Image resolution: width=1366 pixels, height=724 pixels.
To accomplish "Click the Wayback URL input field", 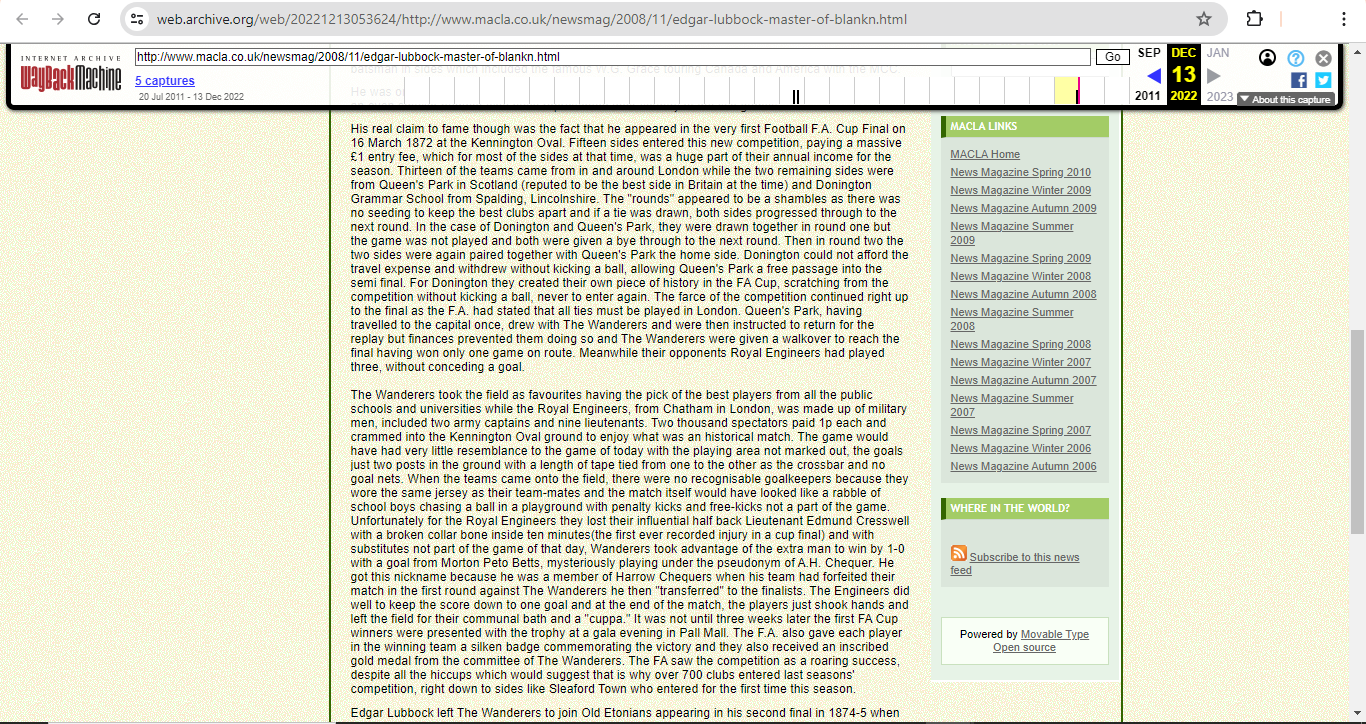I will click(613, 57).
